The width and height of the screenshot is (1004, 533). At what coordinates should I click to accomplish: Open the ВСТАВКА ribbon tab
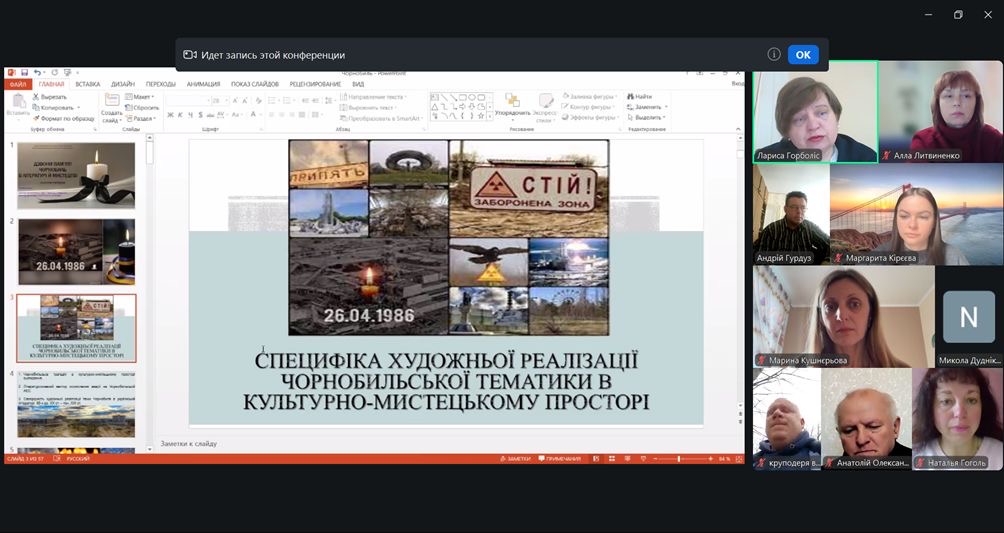[x=87, y=84]
